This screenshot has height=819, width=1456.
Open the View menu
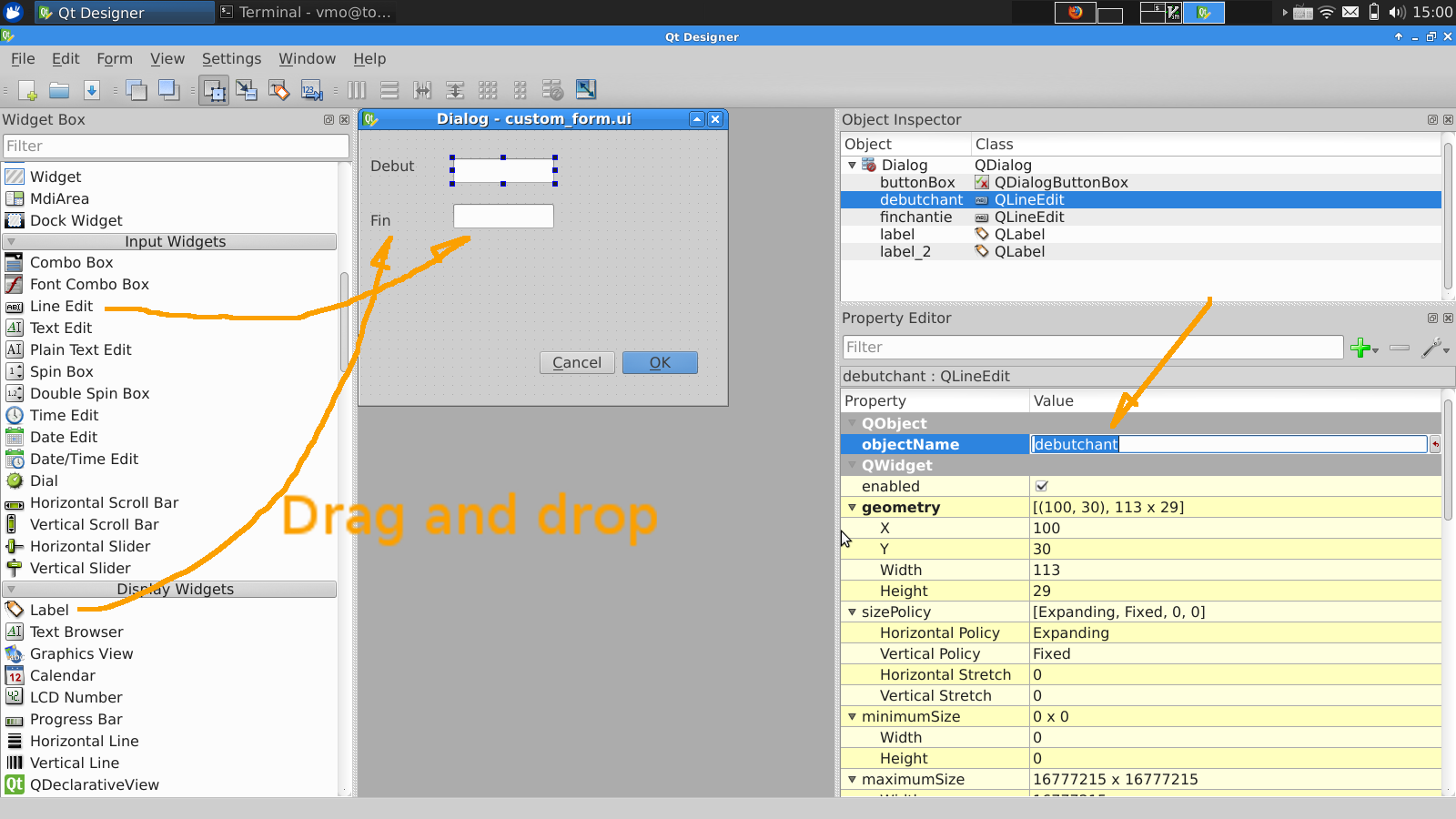tap(167, 58)
